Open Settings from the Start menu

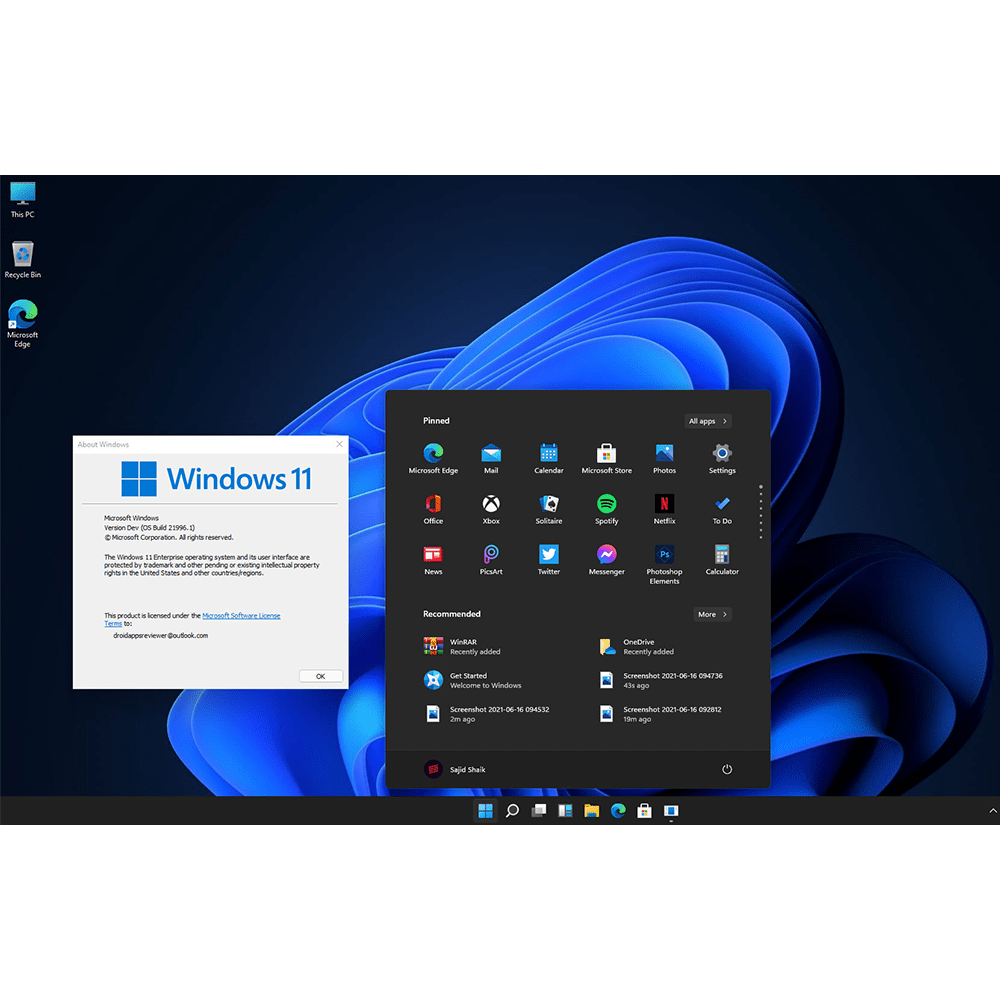tap(722, 459)
